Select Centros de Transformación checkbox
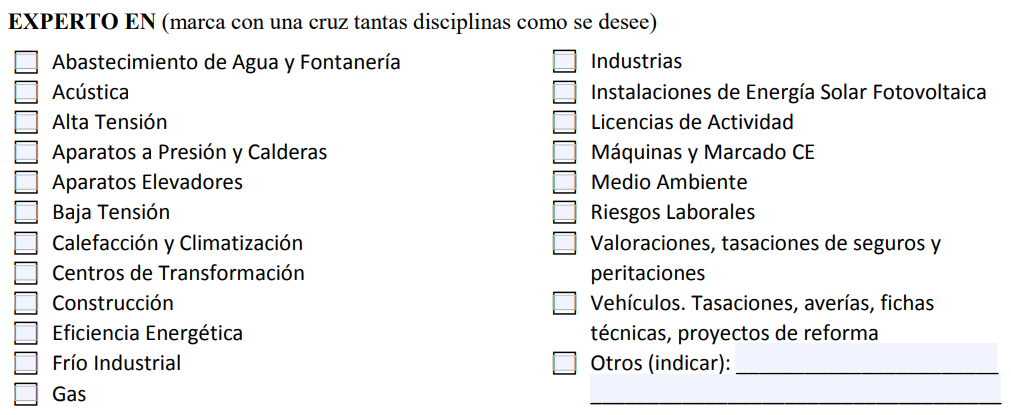The height and width of the screenshot is (415, 1011). coord(26,273)
